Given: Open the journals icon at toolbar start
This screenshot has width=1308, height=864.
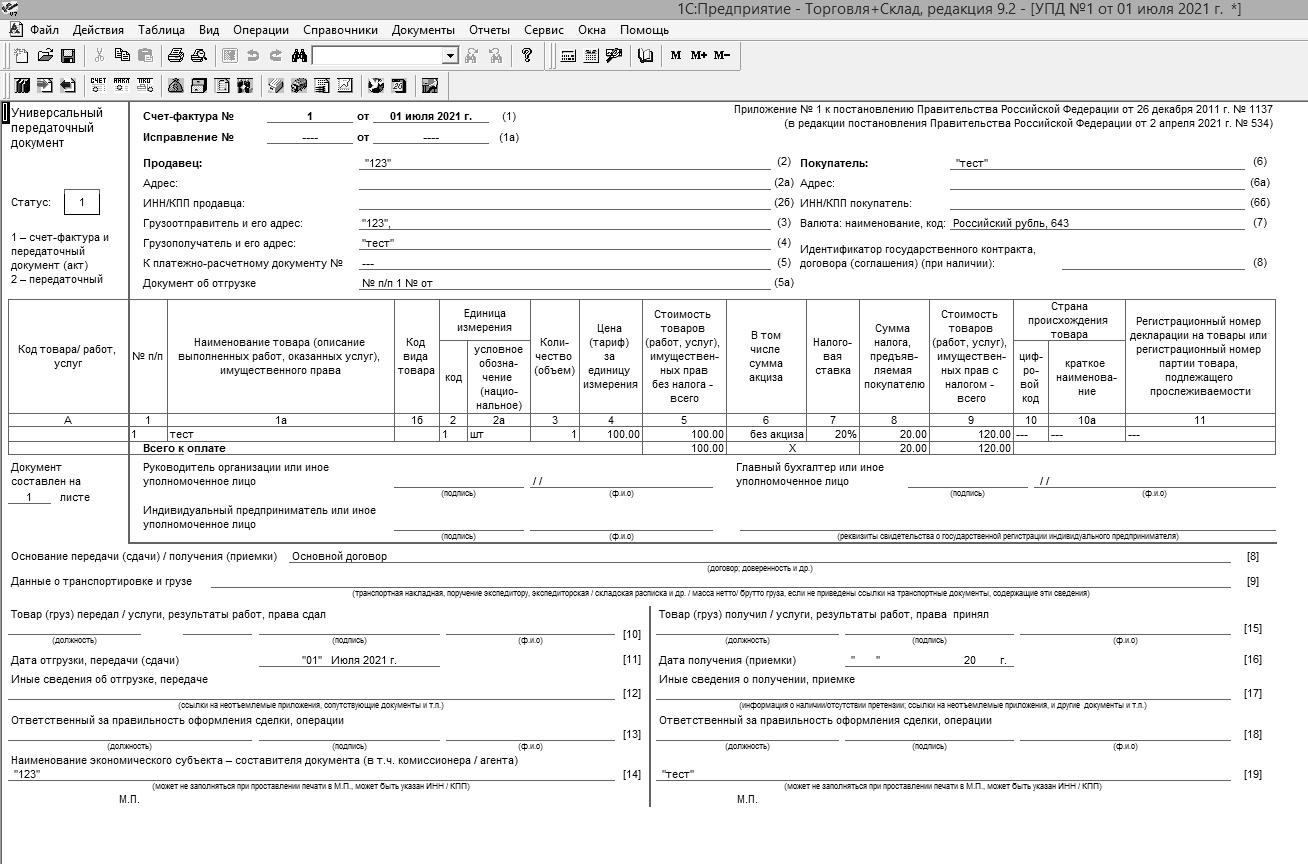Looking at the screenshot, I should click(x=22, y=86).
